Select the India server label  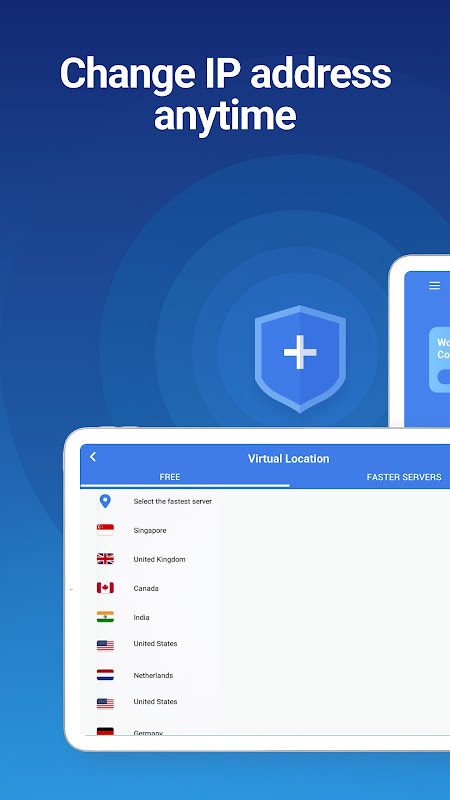[141, 617]
